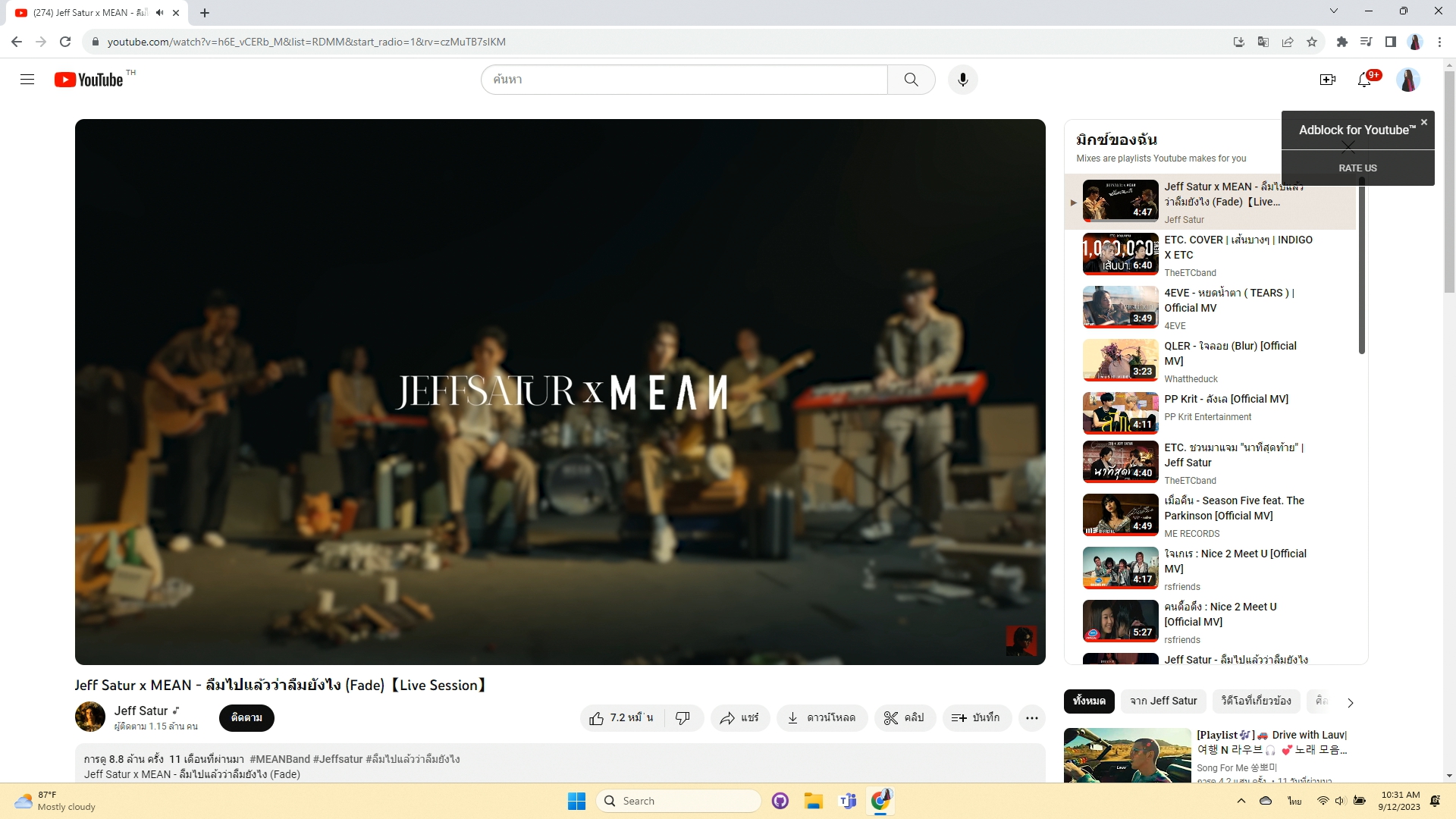
Task: Share this page from address bar
Action: click(1287, 42)
